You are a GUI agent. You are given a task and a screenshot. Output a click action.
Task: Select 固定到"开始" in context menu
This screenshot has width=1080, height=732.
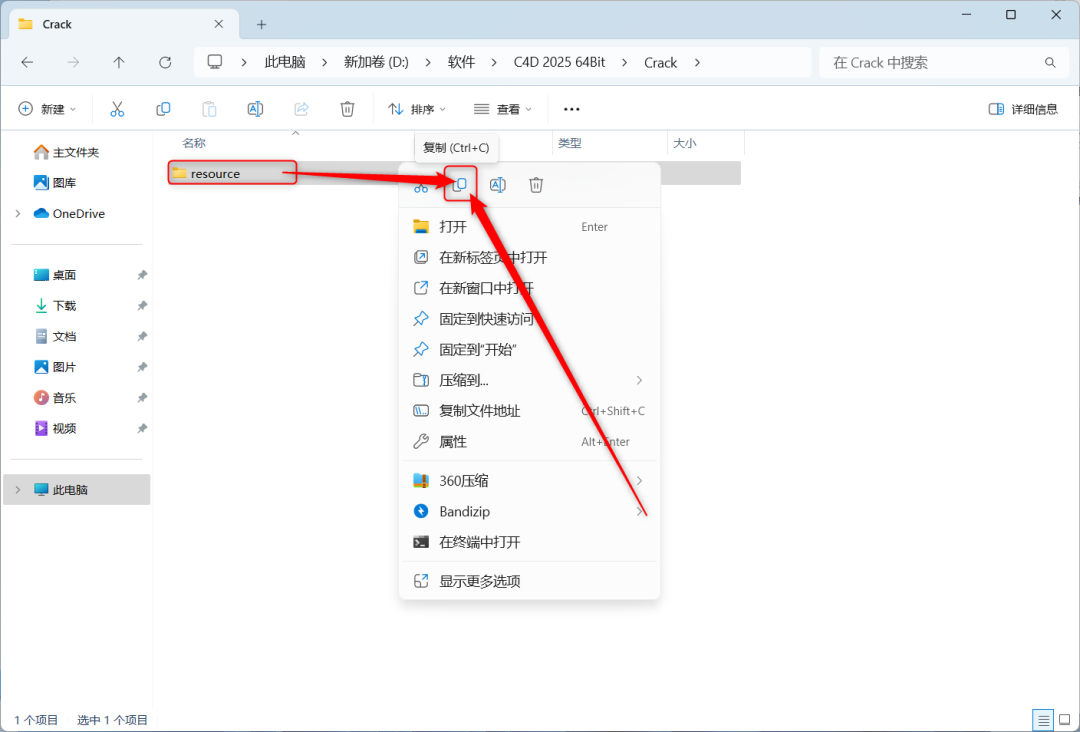pyautogui.click(x=529, y=349)
